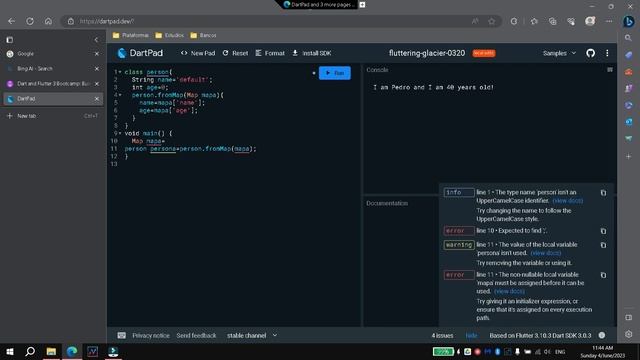Open the browser profile avatar
The height and width of the screenshot is (360, 640).
coord(590,21)
